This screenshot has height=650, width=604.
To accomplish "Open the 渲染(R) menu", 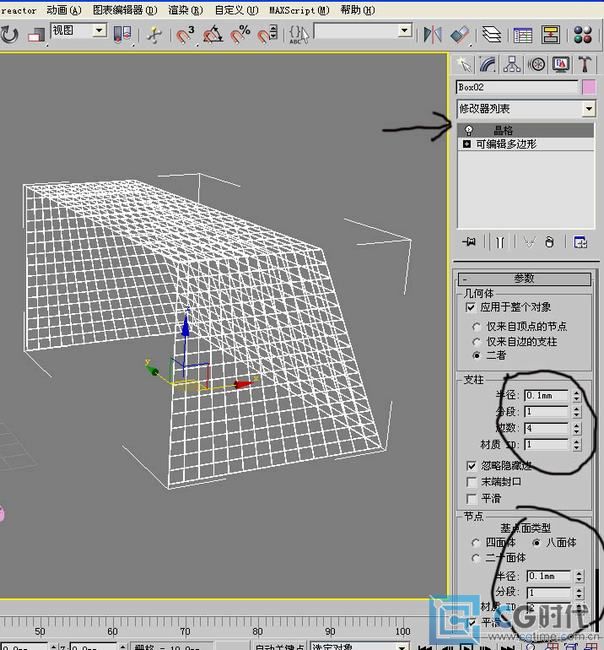I will (x=186, y=10).
